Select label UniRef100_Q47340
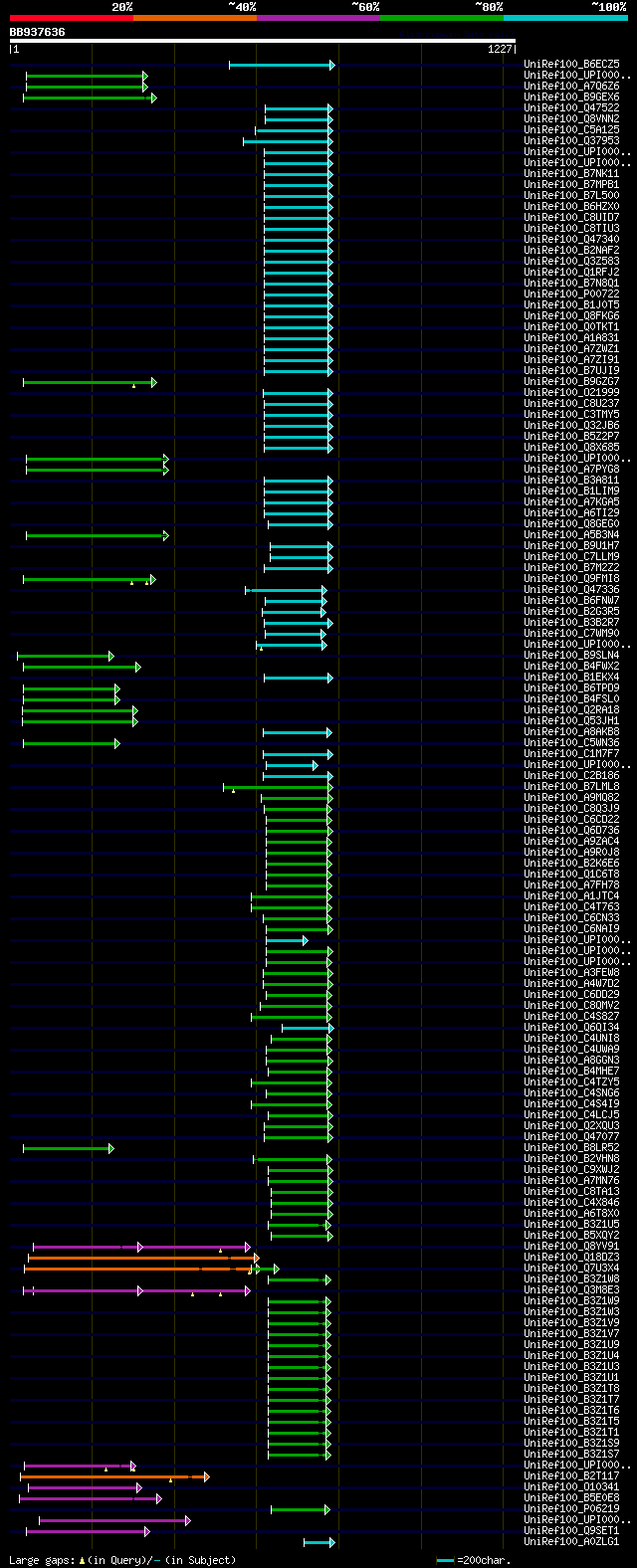Viewport: 637px width, 1568px height. click(x=571, y=240)
